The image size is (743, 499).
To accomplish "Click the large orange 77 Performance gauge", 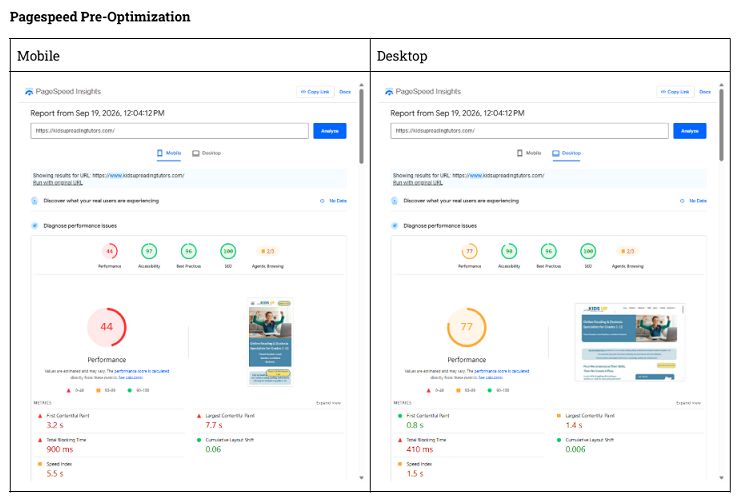I will [467, 327].
